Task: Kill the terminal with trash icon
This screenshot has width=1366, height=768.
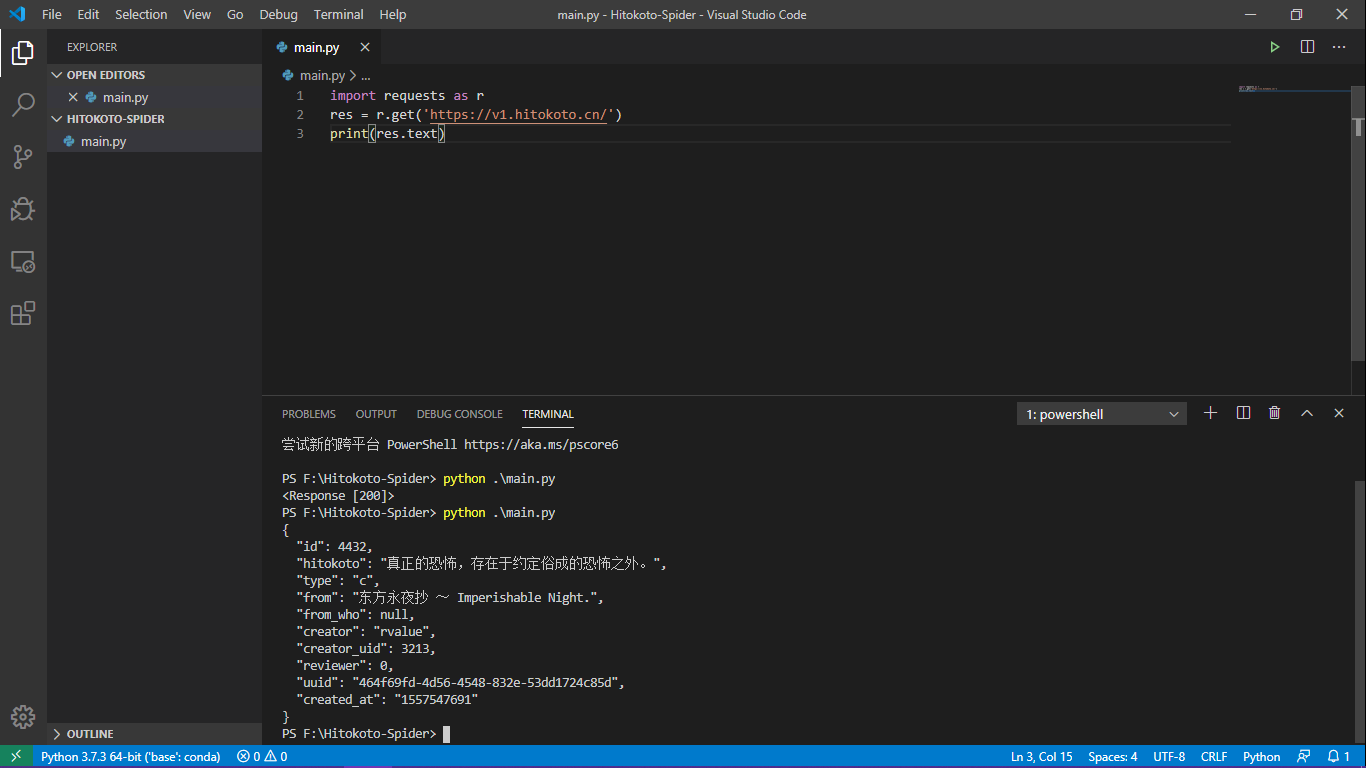Action: (x=1274, y=413)
